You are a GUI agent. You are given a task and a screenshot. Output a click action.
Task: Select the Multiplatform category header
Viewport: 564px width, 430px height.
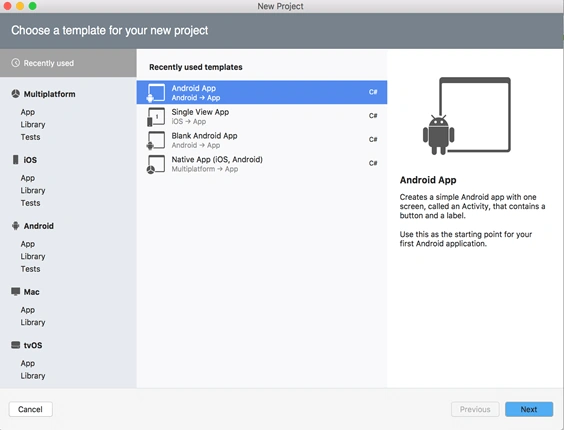pos(50,94)
